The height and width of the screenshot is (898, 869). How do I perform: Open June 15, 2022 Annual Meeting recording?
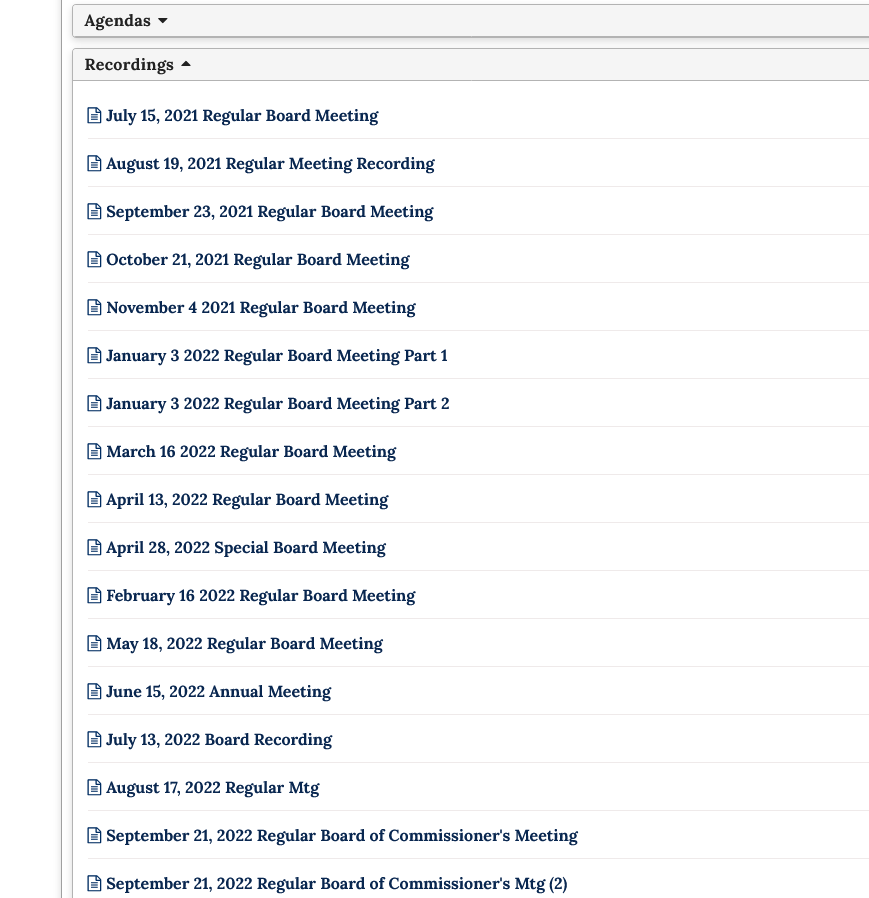219,692
